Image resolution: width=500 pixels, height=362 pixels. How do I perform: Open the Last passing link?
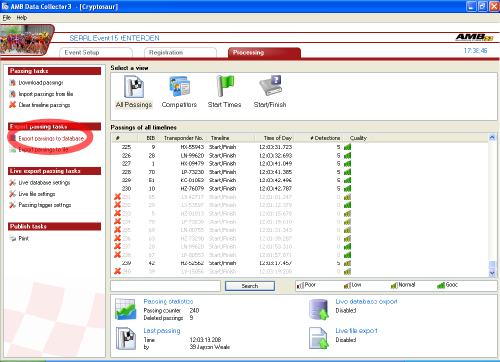[x=162, y=331]
